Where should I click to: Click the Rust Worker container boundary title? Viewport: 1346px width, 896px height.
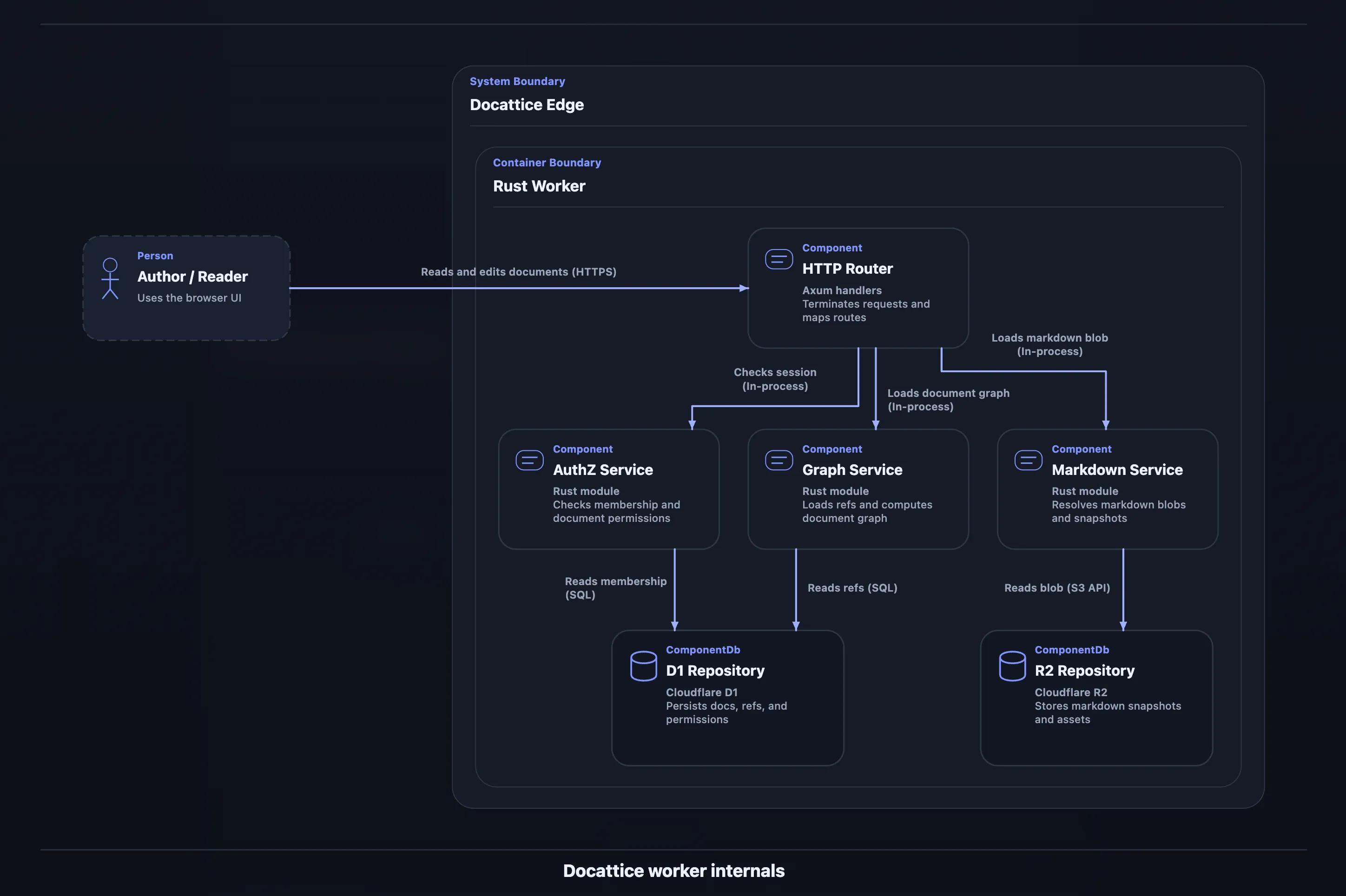point(539,186)
